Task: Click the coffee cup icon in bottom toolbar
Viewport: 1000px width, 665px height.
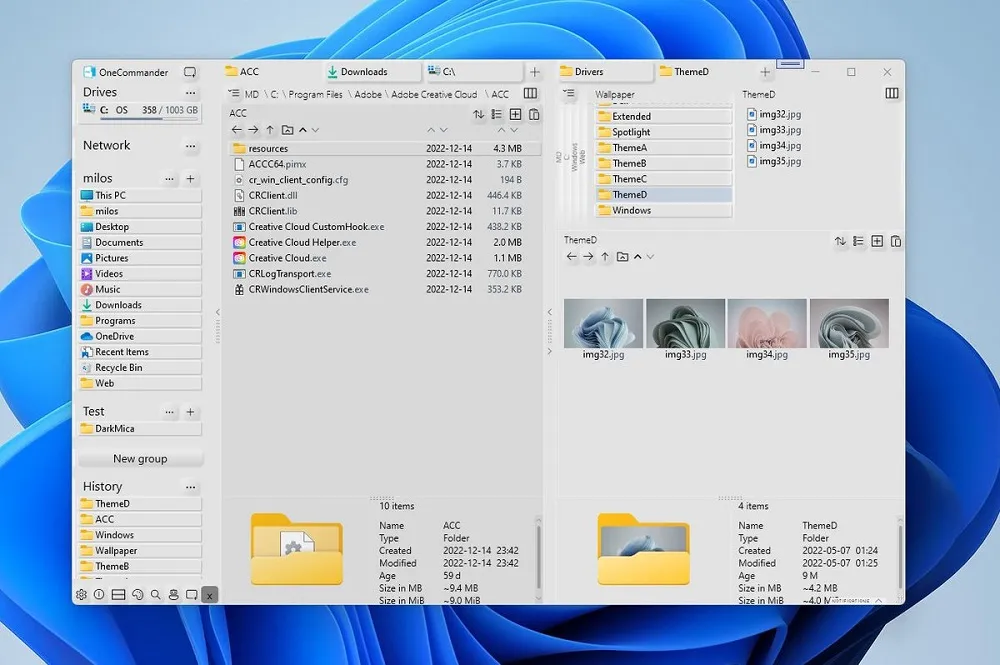Action: pyautogui.click(x=173, y=594)
